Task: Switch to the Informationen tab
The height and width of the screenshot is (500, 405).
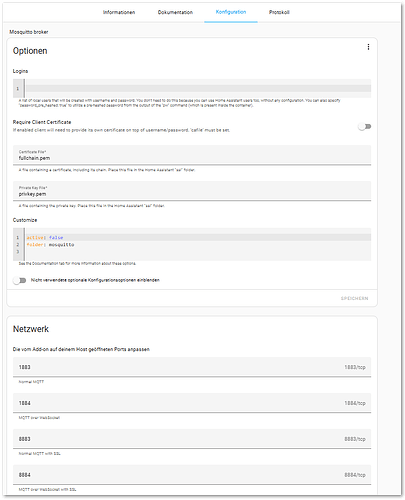Action: coord(119,12)
